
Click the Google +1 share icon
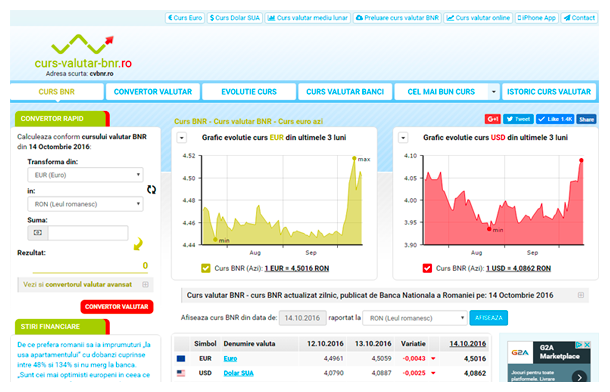pos(493,119)
